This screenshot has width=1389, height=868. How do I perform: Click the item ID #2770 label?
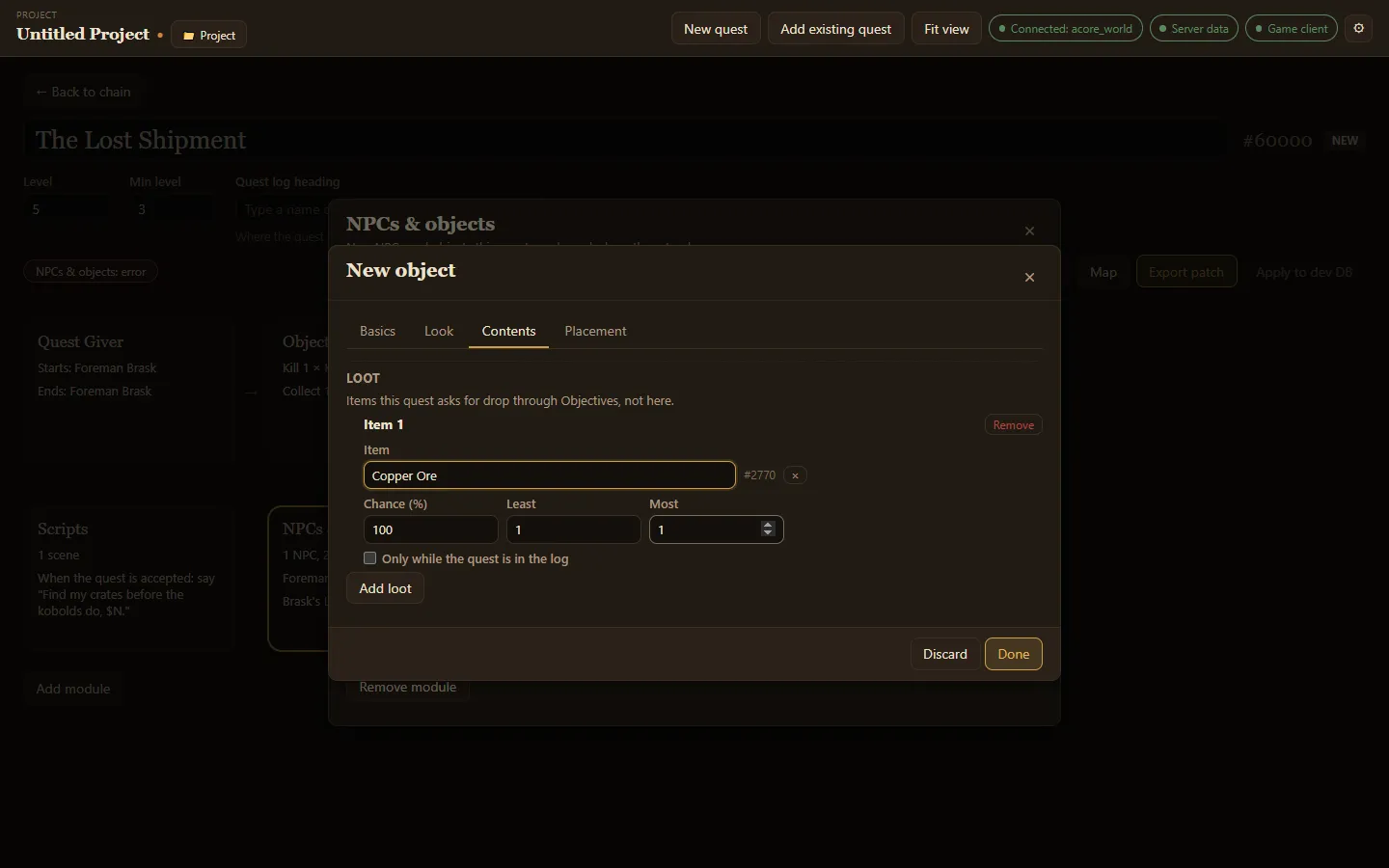pyautogui.click(x=759, y=475)
